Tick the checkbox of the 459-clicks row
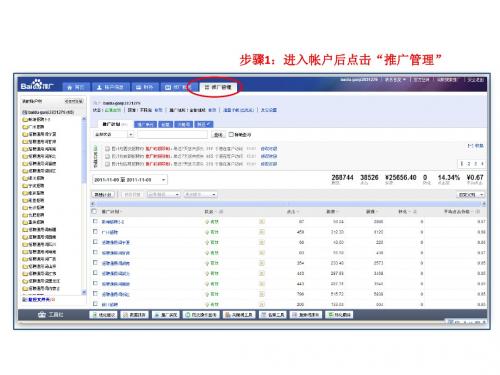The width and height of the screenshot is (500, 375). (95, 232)
